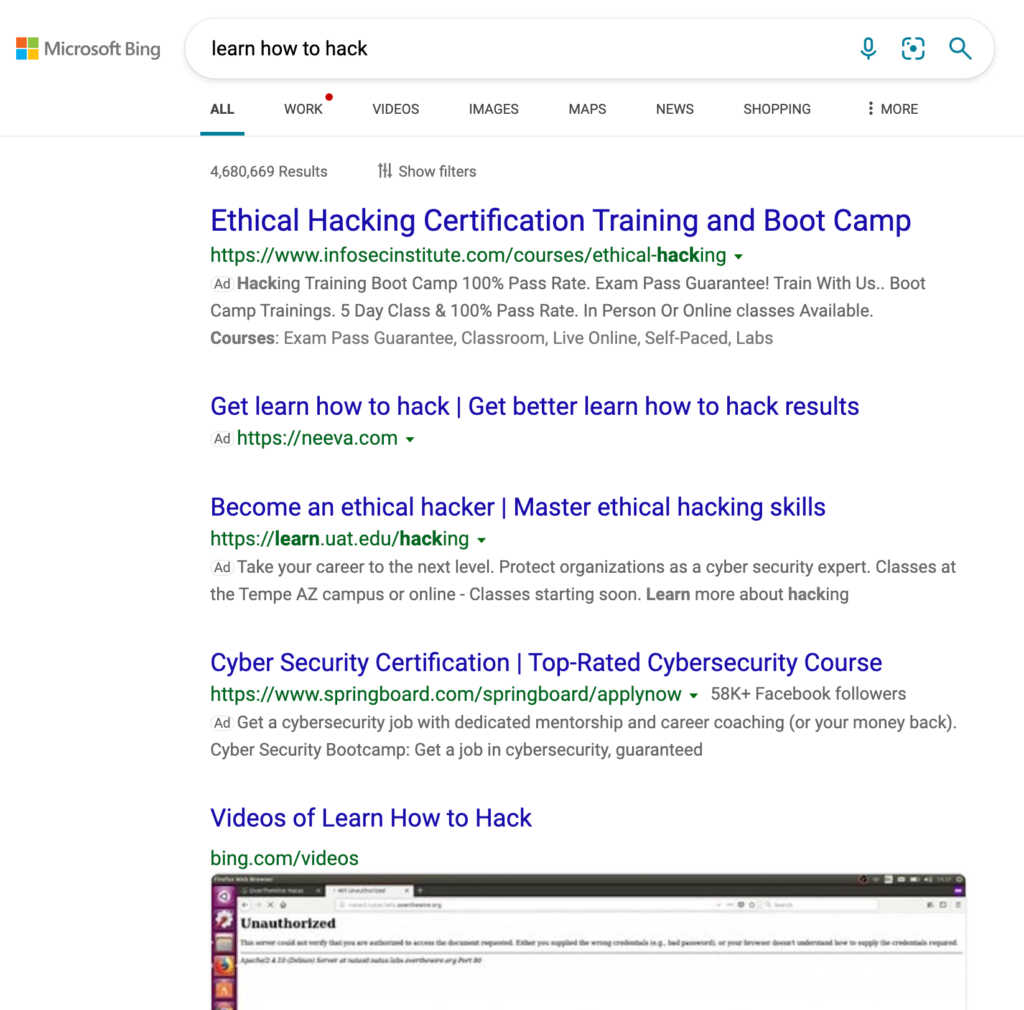1024x1010 pixels.
Task: Expand learn.uat.edu URL dropdown arrow
Action: [481, 540]
